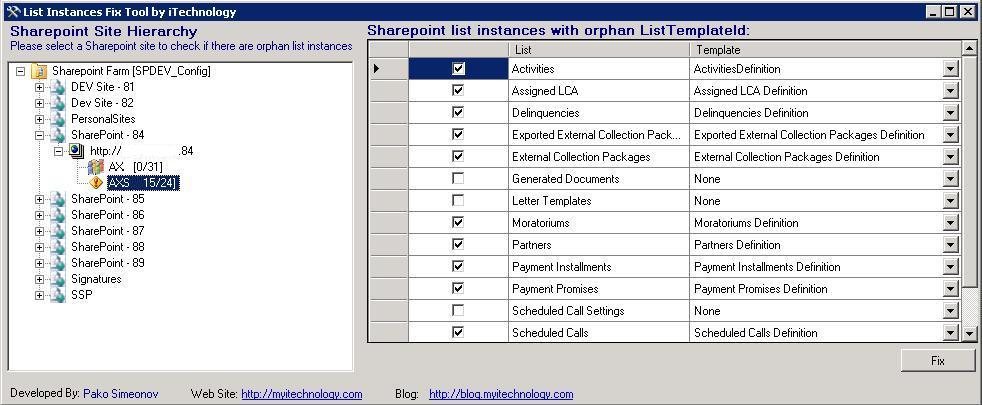
Task: Click the Dev Site - 82 site icon
Action: point(58,103)
